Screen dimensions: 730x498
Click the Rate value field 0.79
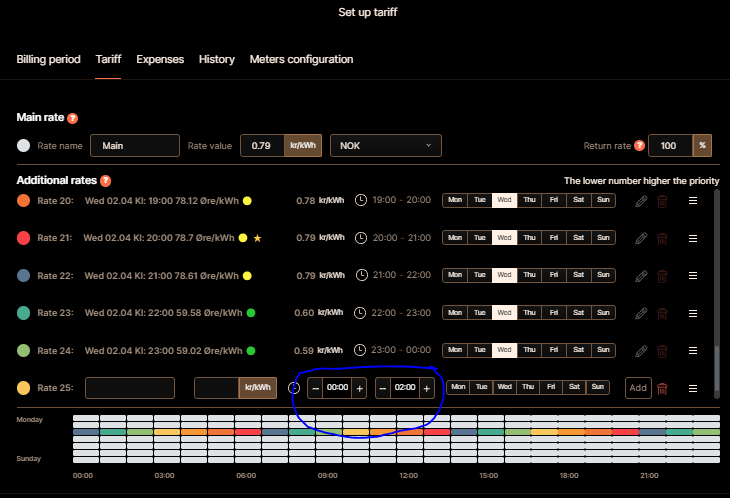[263, 146]
